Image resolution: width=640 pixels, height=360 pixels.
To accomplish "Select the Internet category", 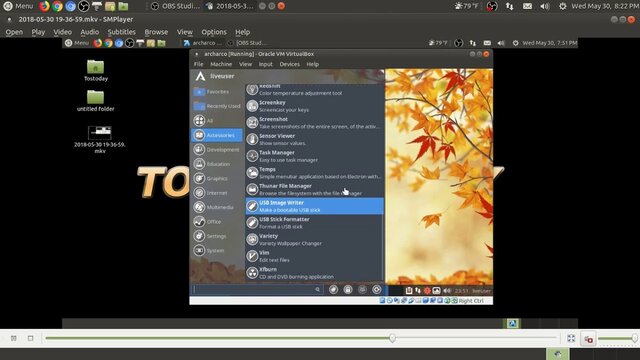I will click(217, 193).
